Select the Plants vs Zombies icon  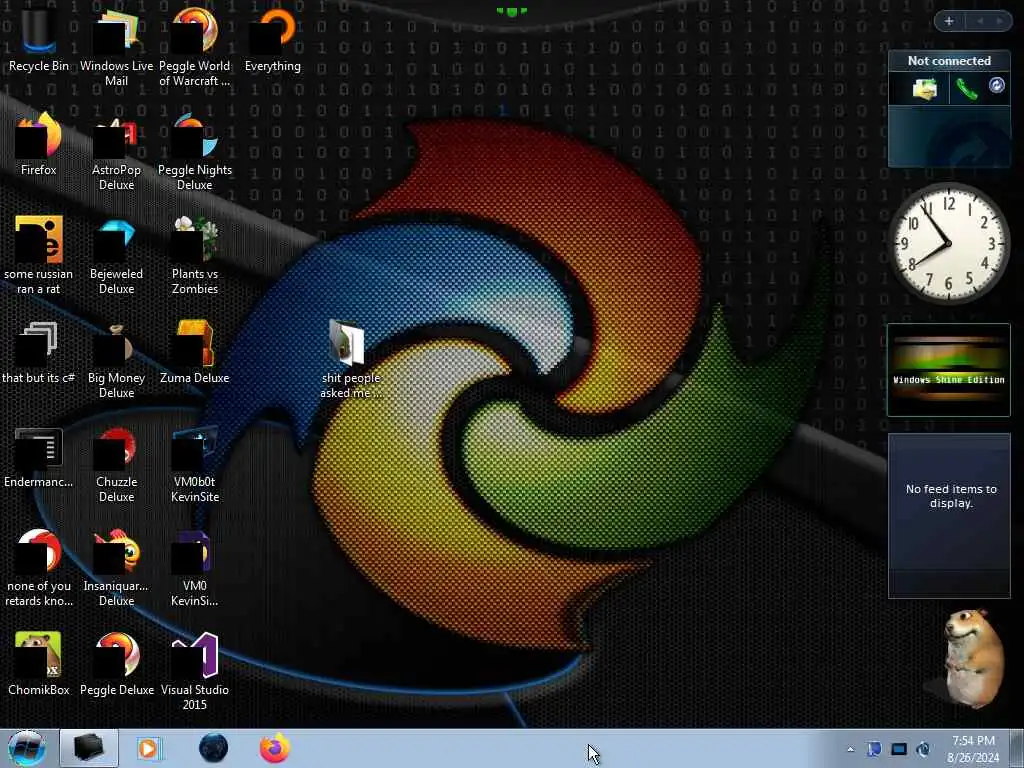[195, 255]
